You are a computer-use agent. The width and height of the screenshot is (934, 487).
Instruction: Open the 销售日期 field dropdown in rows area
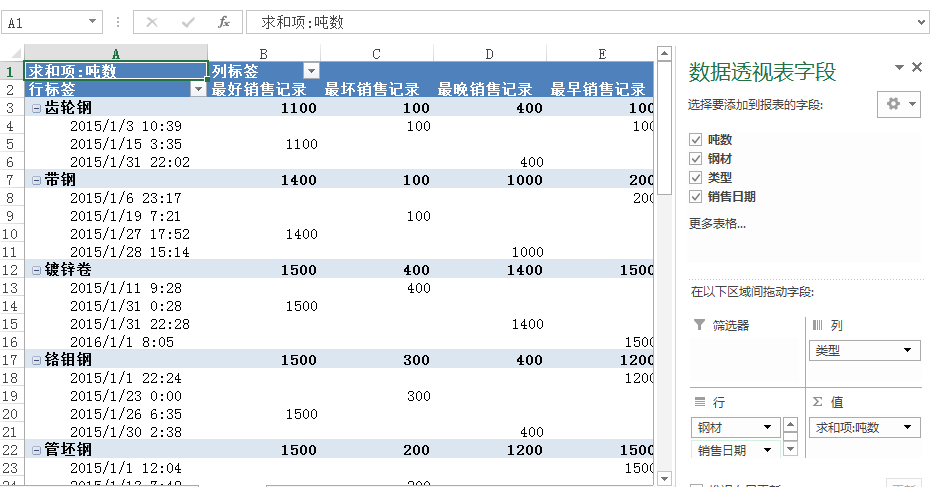click(767, 450)
